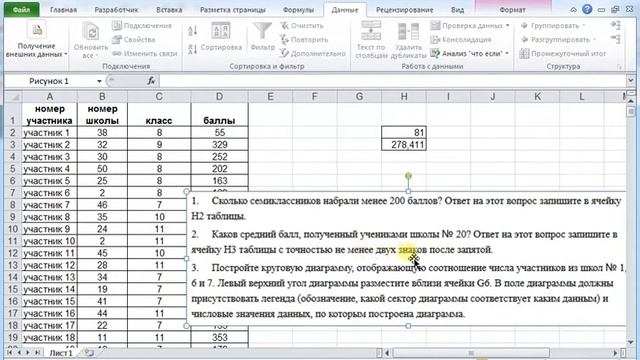Click the Name Box showing Рисунок 1
The width and height of the screenshot is (640, 360).
click(x=50, y=81)
